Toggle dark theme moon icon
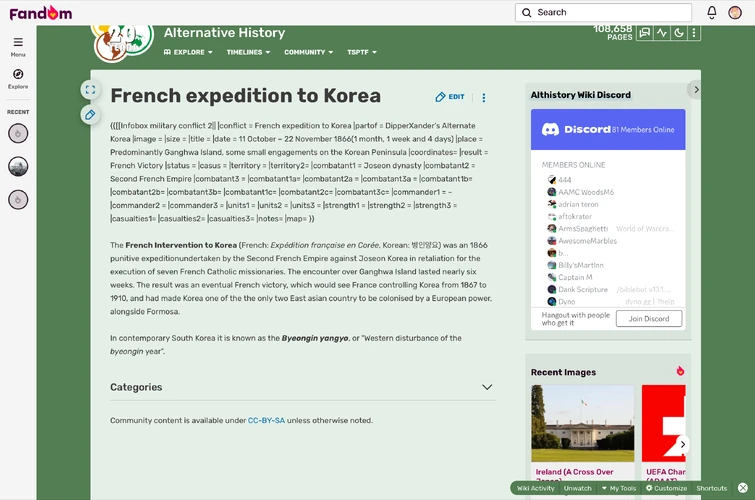 (678, 33)
